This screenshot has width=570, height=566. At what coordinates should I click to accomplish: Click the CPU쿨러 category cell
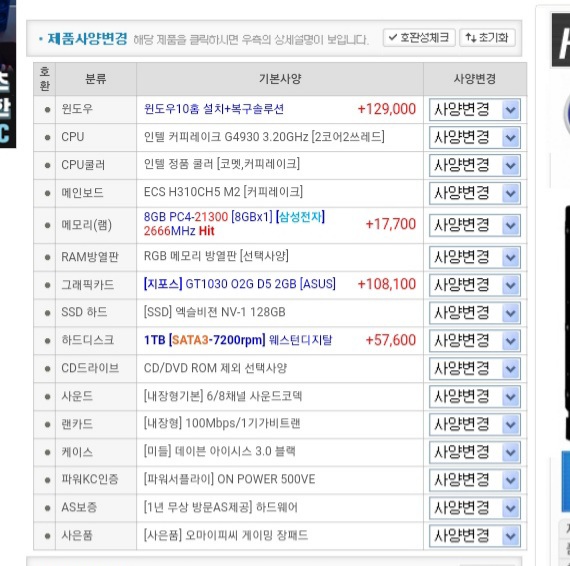[96, 165]
